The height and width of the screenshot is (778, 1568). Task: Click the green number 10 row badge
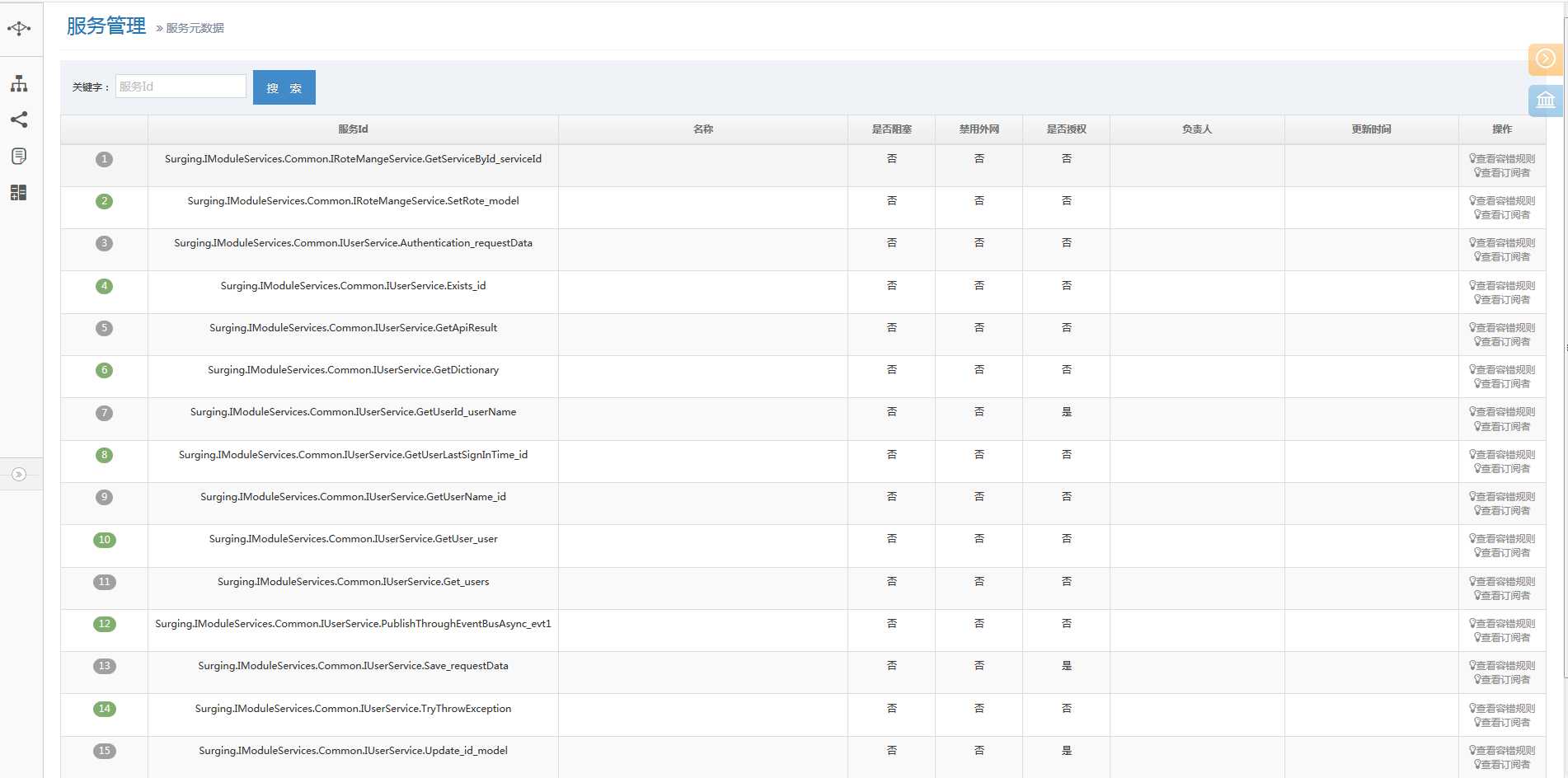click(x=104, y=540)
